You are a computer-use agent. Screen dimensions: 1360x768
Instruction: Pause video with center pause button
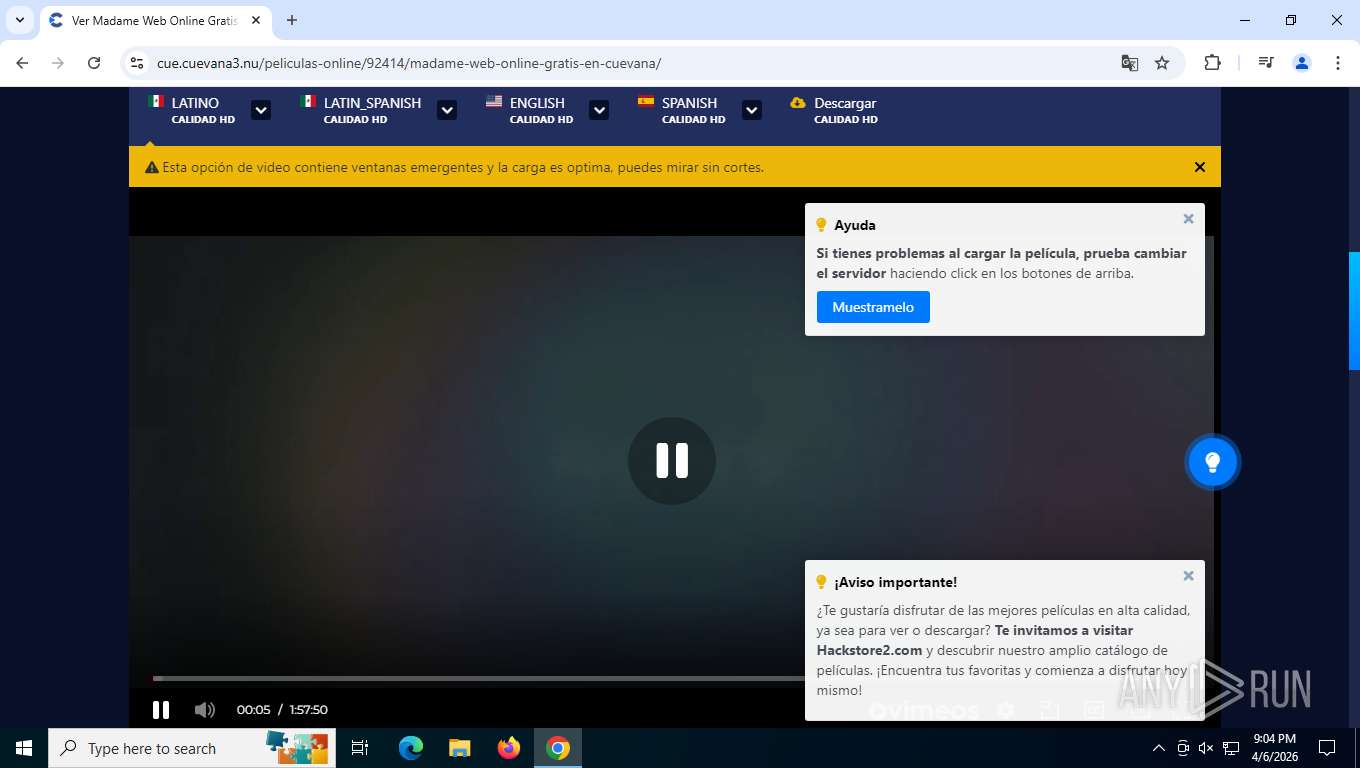click(x=672, y=461)
